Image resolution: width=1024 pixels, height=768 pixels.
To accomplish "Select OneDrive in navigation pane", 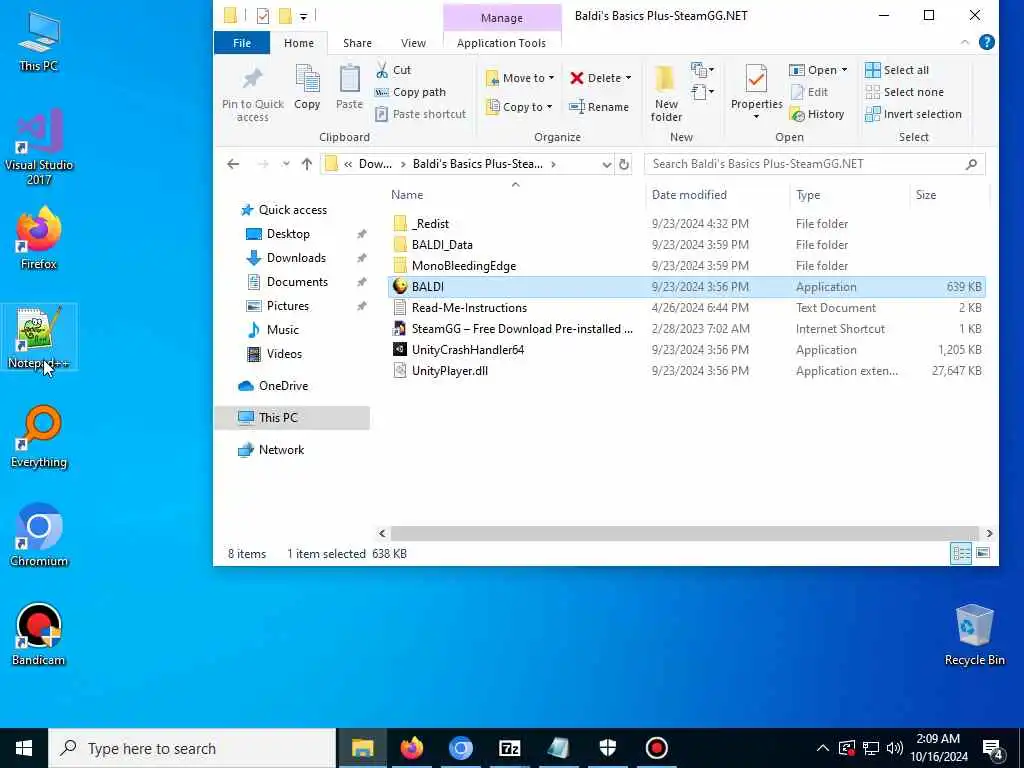I will [x=282, y=386].
